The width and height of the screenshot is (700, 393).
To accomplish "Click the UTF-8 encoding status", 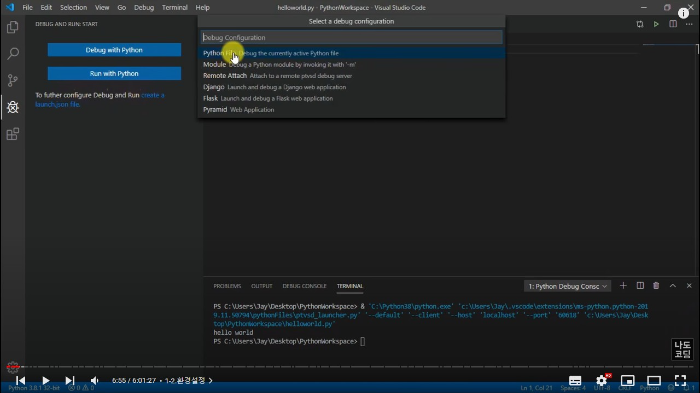I will pos(602,388).
